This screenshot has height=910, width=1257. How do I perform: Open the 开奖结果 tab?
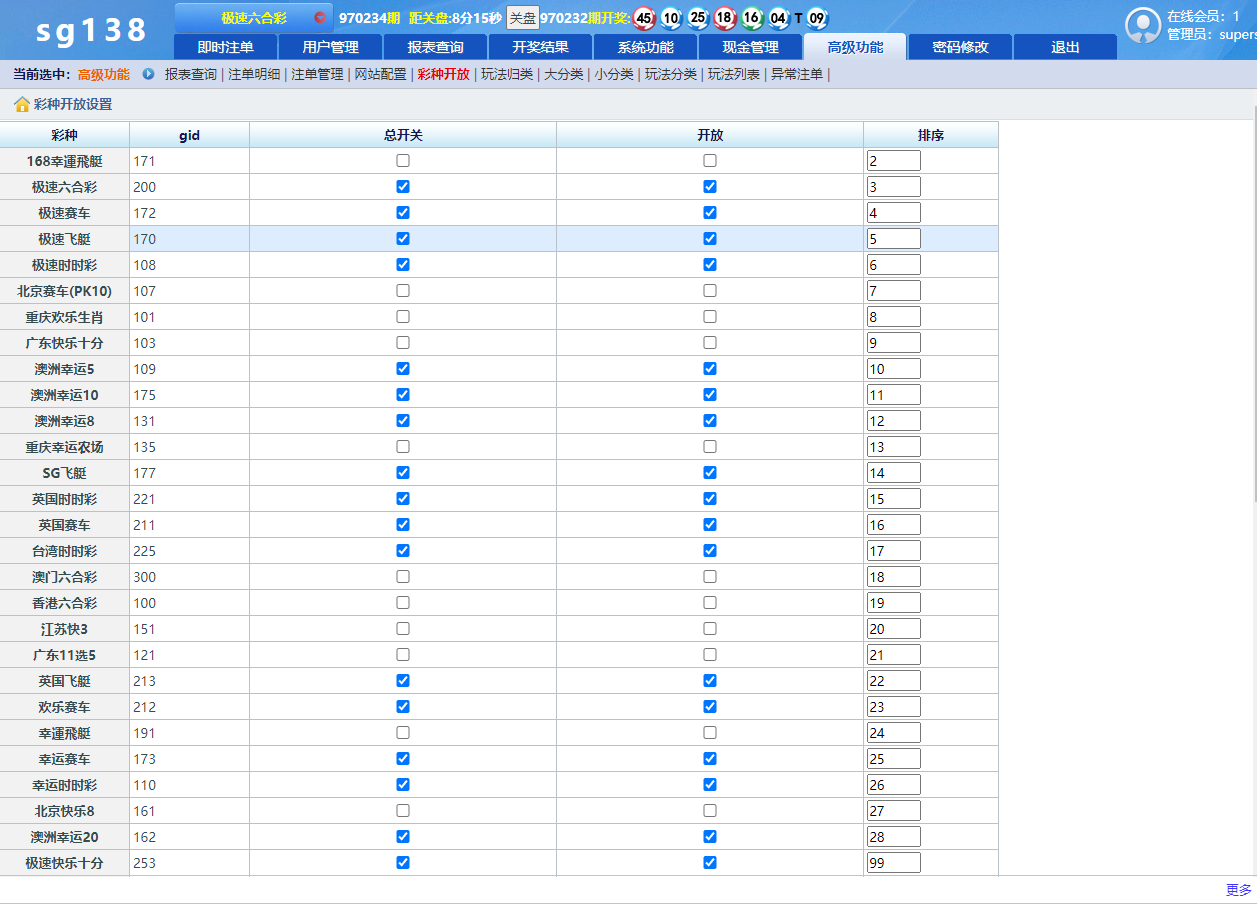pos(541,47)
